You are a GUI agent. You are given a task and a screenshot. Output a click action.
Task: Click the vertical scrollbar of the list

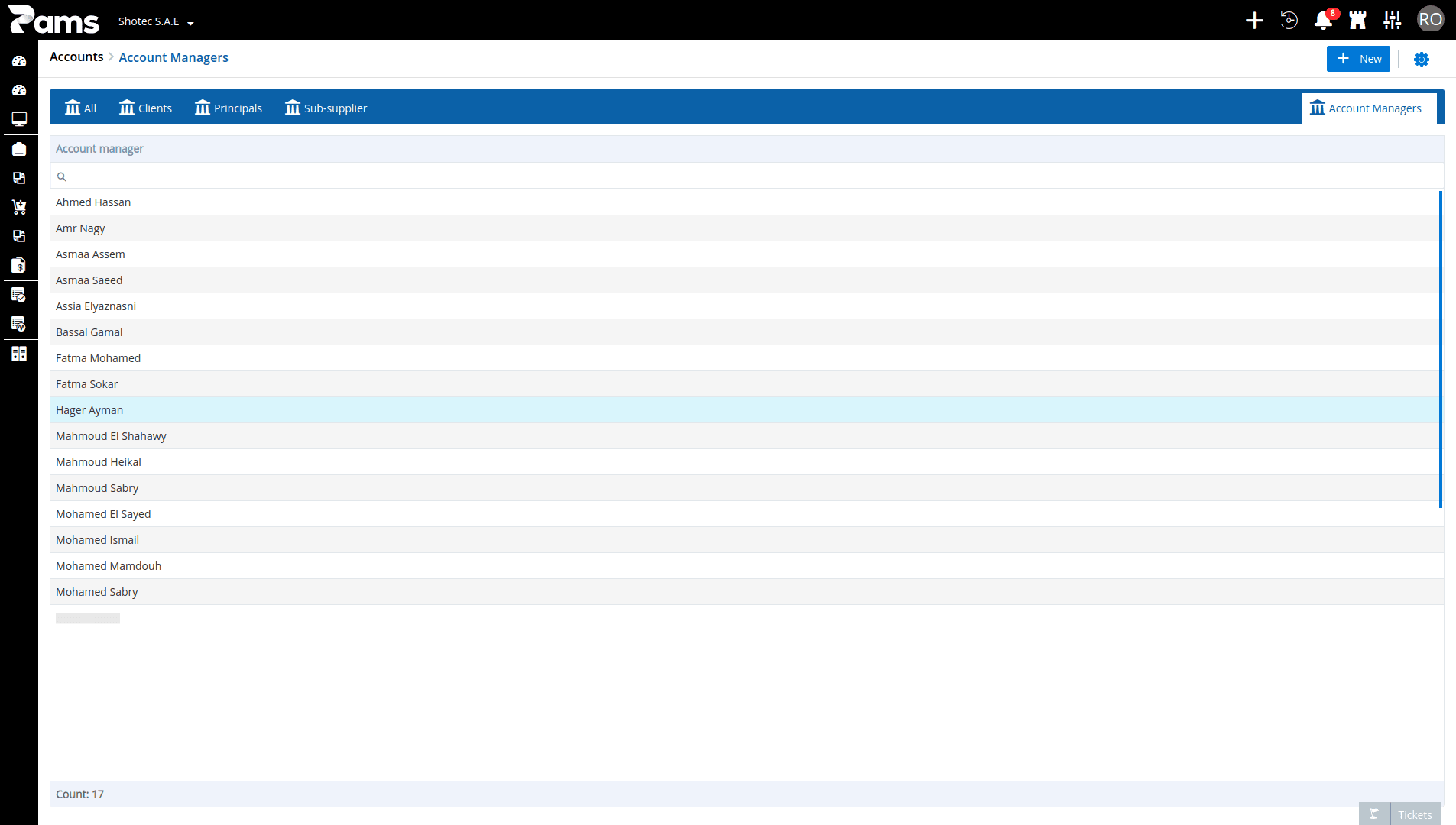coord(1441,349)
